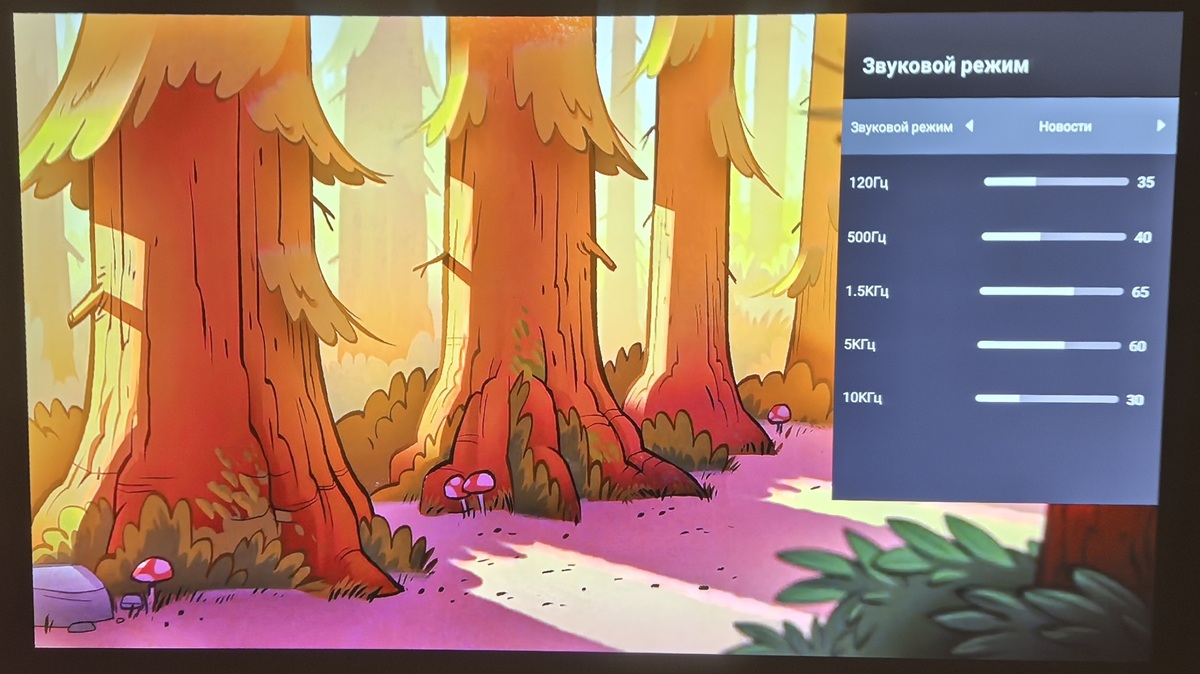1200x674 pixels.
Task: Select the 10КГц band label
Action: coord(863,398)
